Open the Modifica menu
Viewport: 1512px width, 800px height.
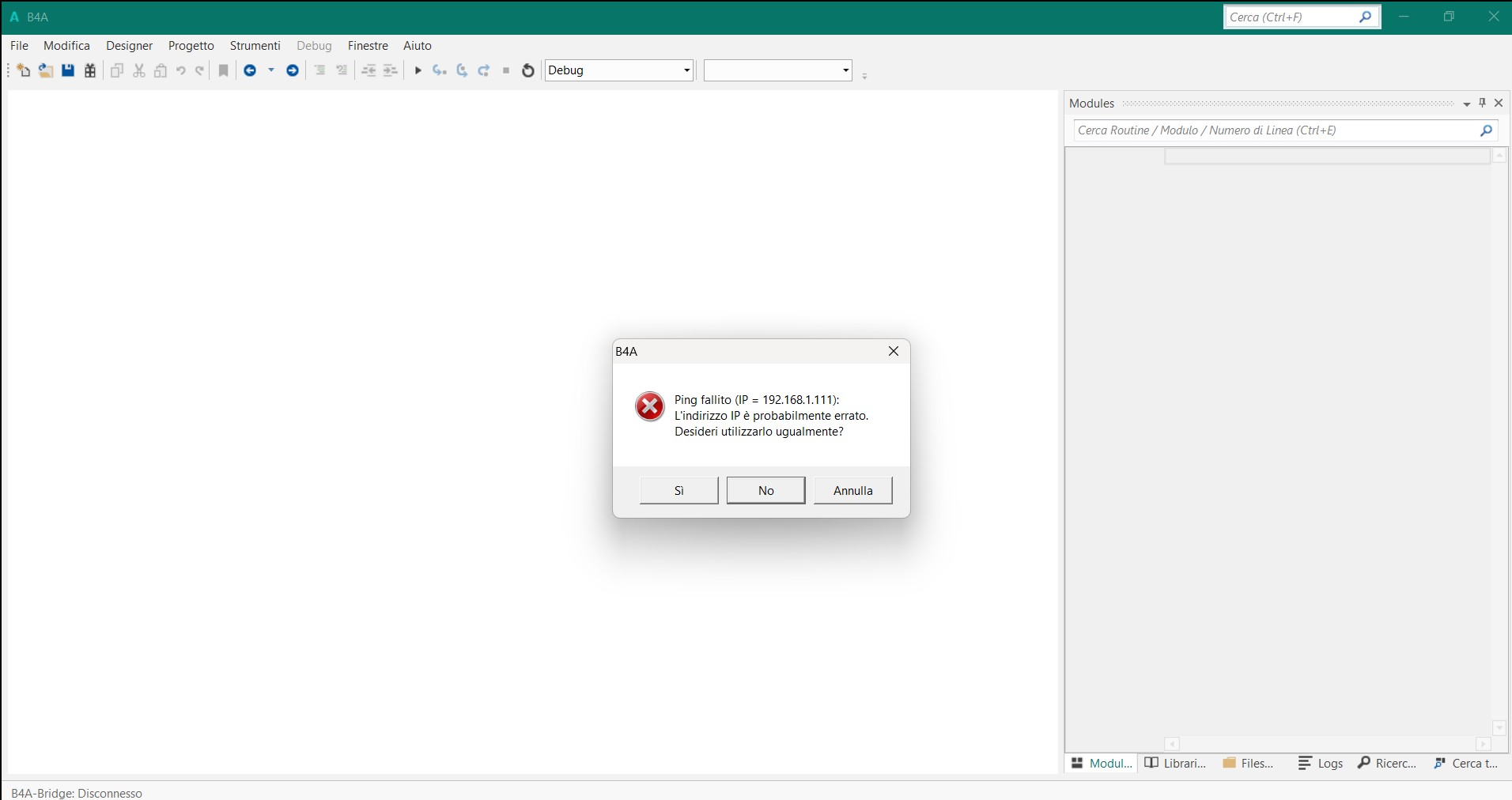click(67, 46)
